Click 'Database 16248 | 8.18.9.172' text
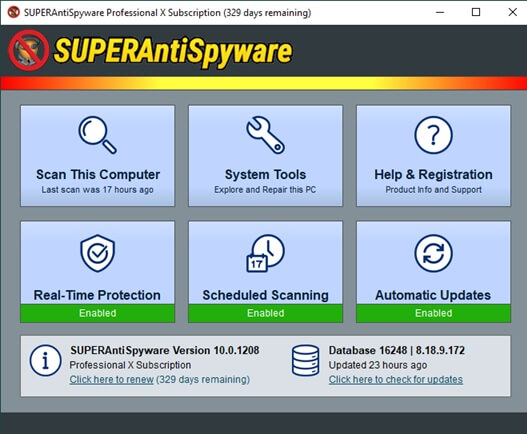Screen dimensions: 527x434 [397, 350]
